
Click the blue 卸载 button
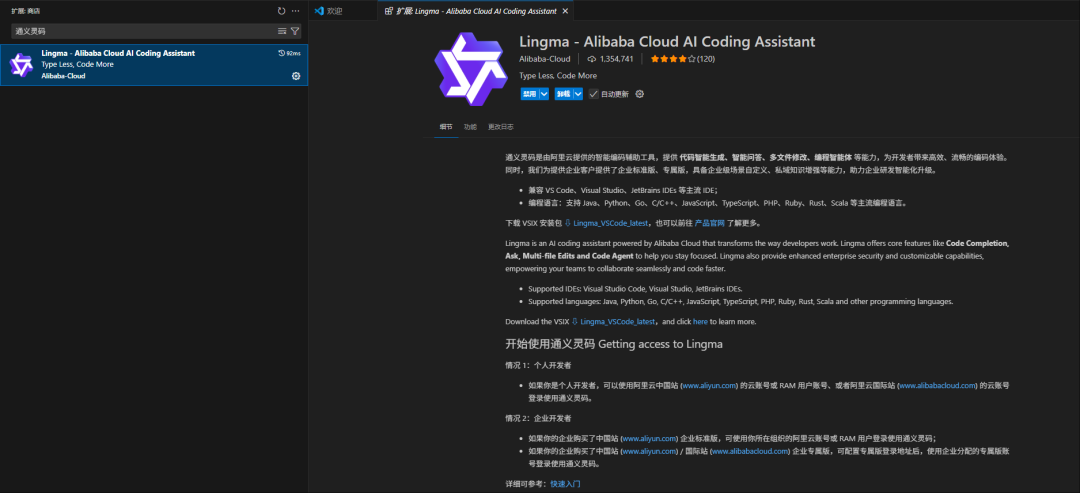(563, 94)
